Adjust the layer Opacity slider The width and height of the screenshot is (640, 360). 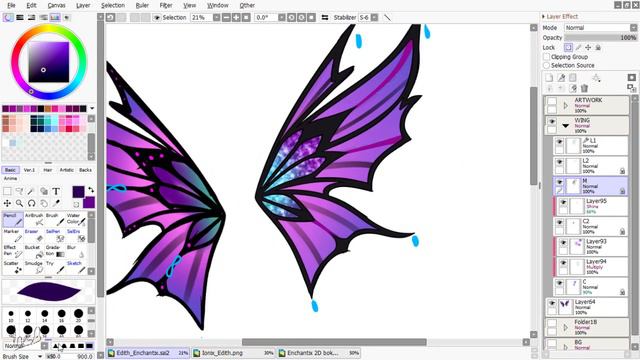click(x=600, y=38)
